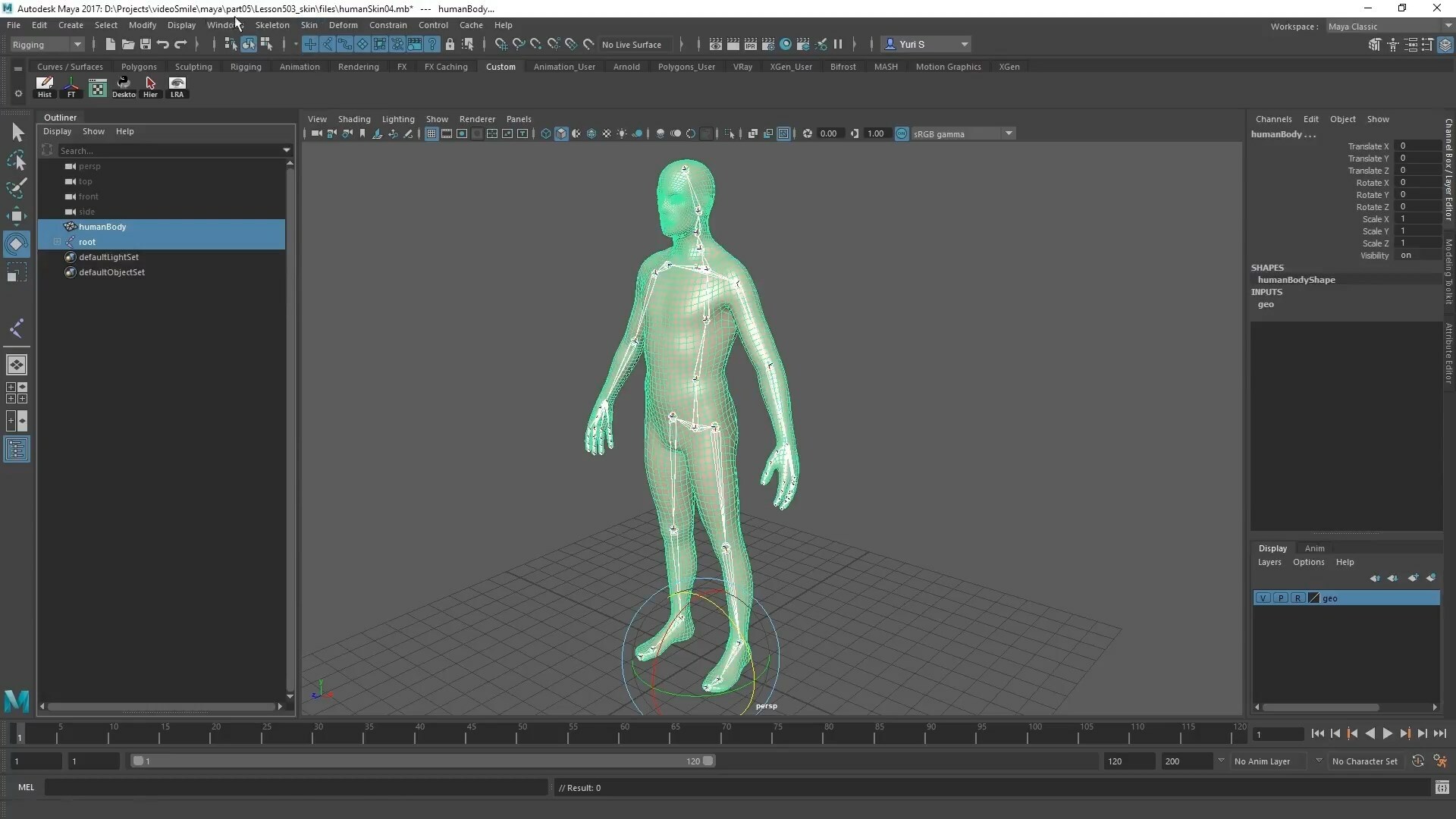Switch to single pane layout
Viewport: 1456px width, 819px height.
point(17,365)
